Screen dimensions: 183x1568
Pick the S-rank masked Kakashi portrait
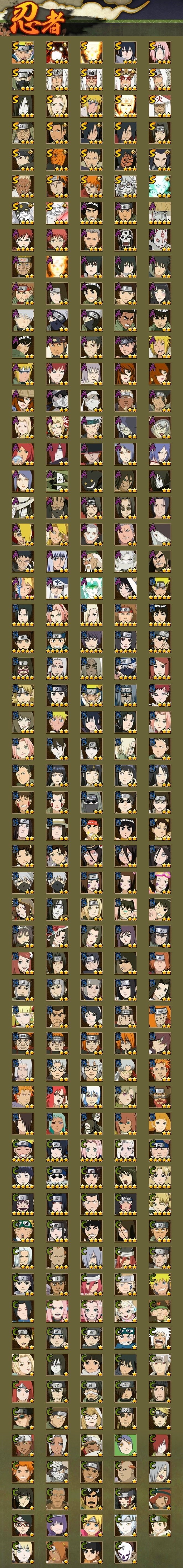[23, 79]
